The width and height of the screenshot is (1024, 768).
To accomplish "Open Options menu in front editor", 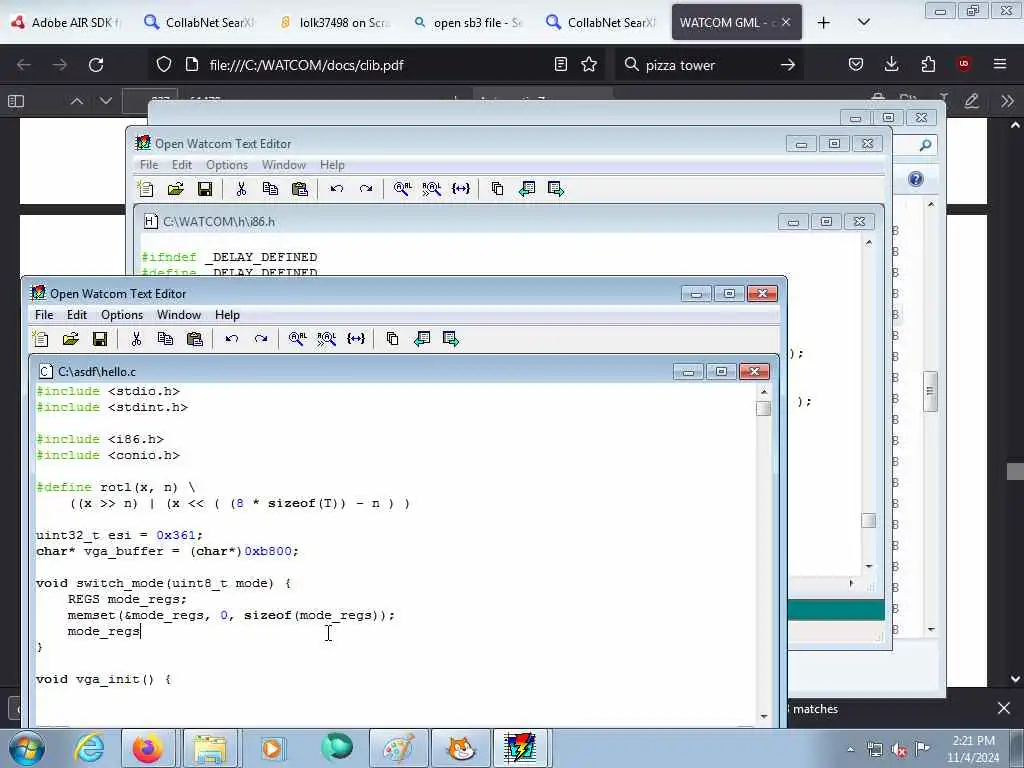I will point(121,315).
